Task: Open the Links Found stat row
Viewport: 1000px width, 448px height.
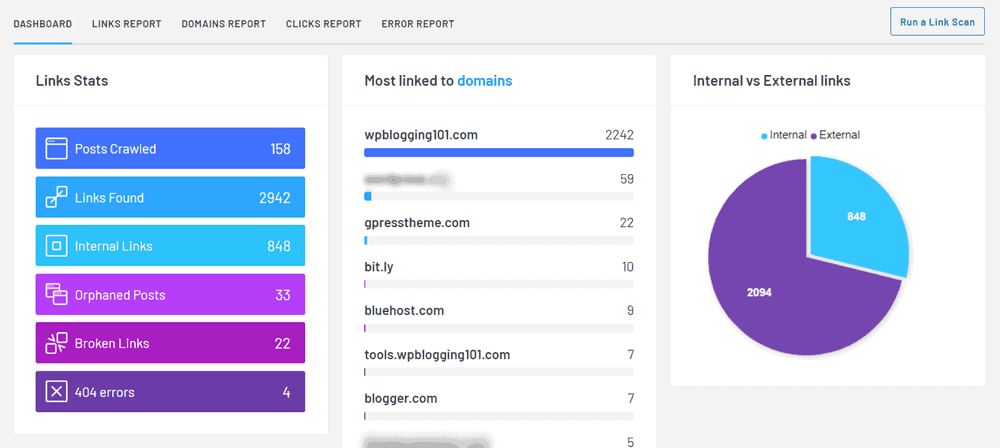Action: click(170, 197)
